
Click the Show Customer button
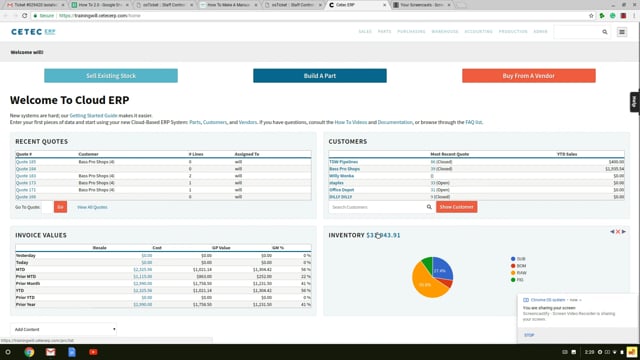456,207
